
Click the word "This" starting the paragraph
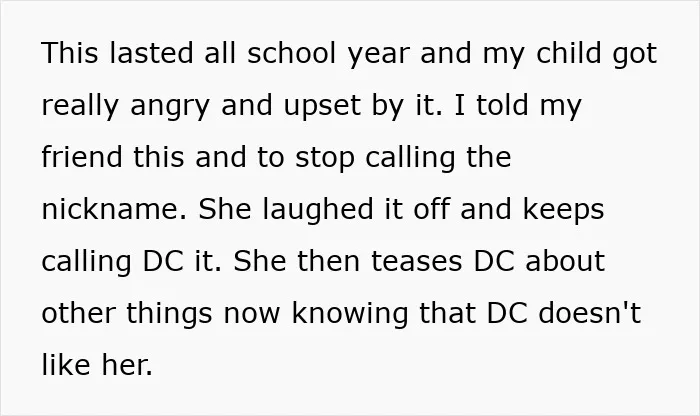[69, 53]
